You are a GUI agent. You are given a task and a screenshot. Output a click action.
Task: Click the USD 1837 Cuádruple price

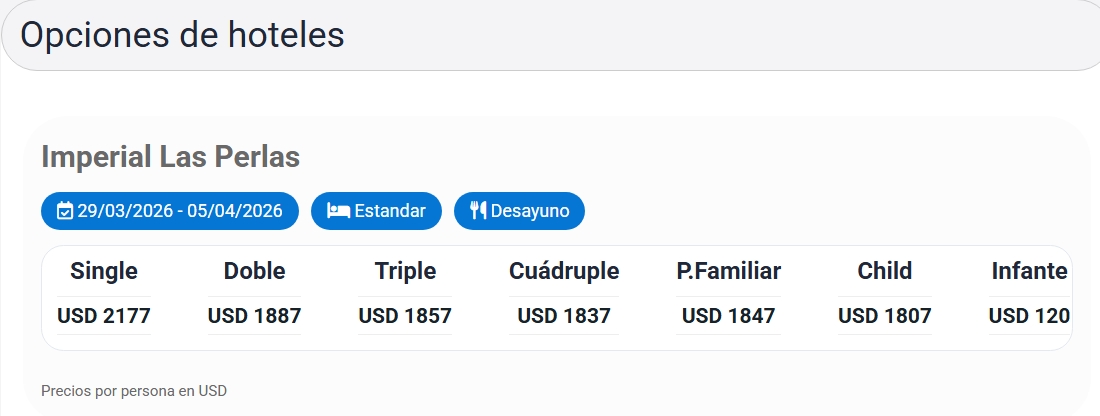(x=564, y=316)
